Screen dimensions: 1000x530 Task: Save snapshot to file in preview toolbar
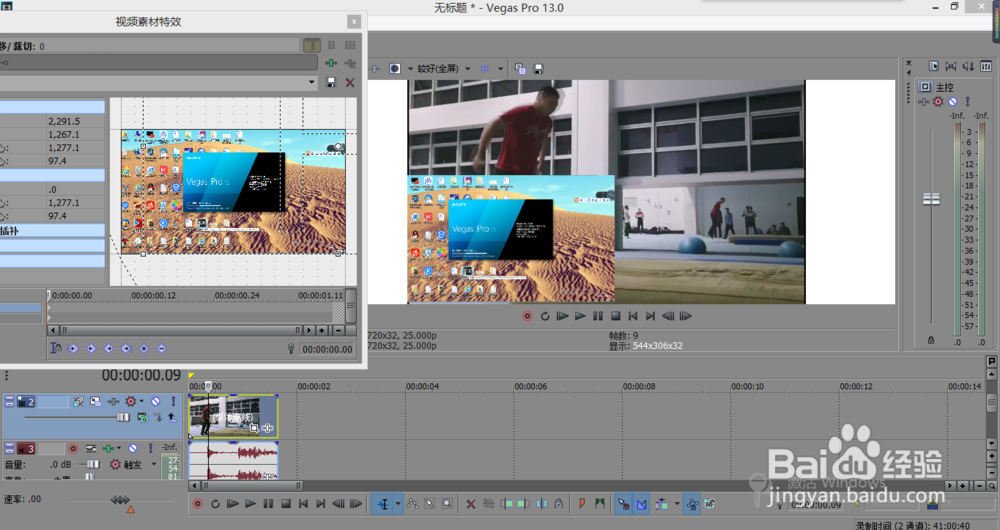[538, 68]
